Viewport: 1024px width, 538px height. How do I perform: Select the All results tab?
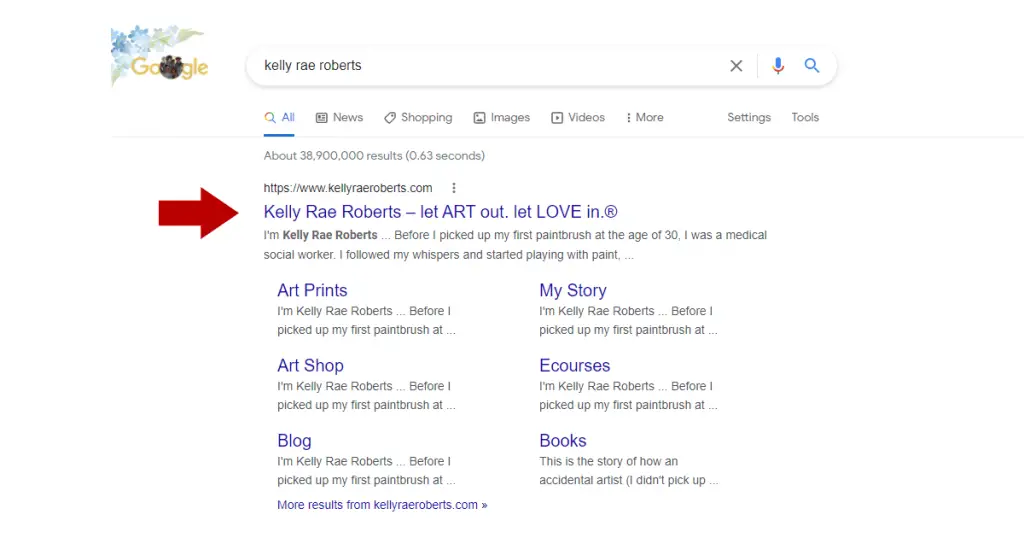coord(280,118)
